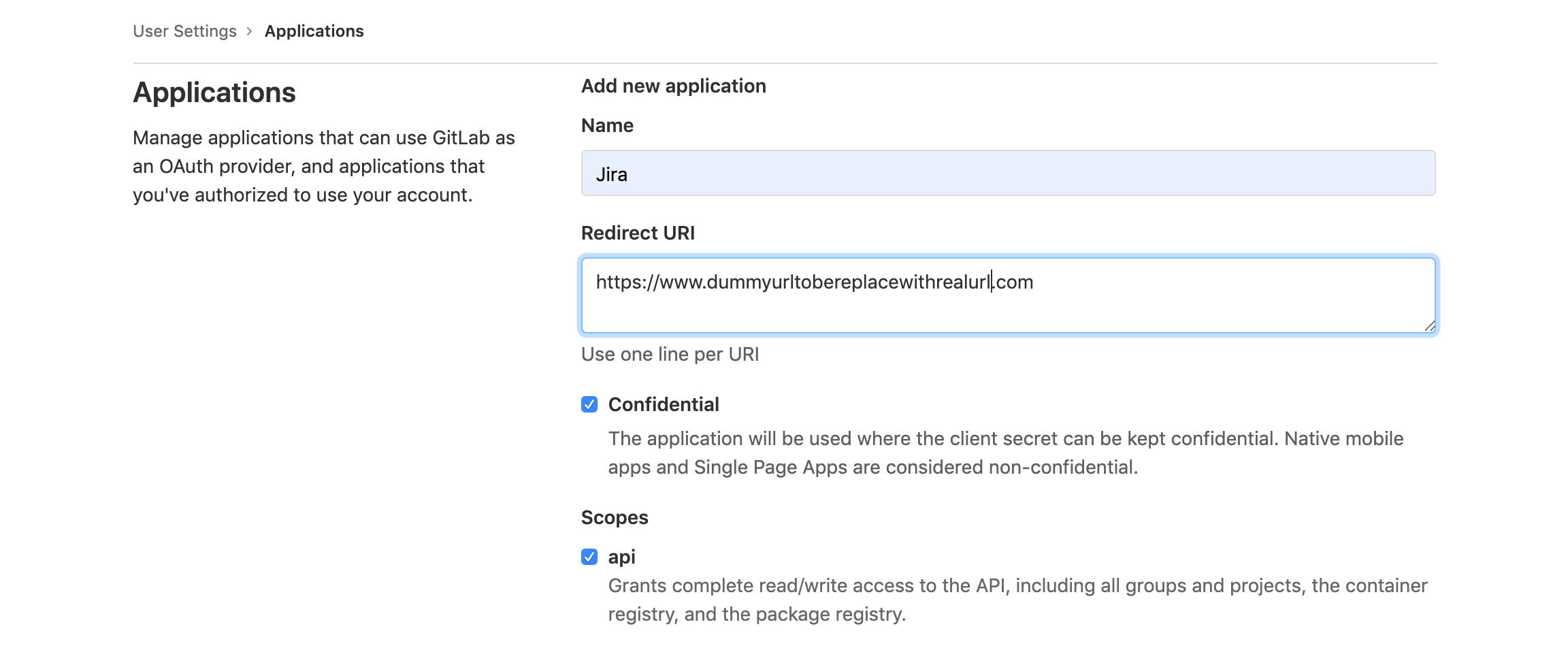Image resolution: width=1568 pixels, height=650 pixels.
Task: Click the Confidential description paragraph
Action: click(x=1005, y=453)
